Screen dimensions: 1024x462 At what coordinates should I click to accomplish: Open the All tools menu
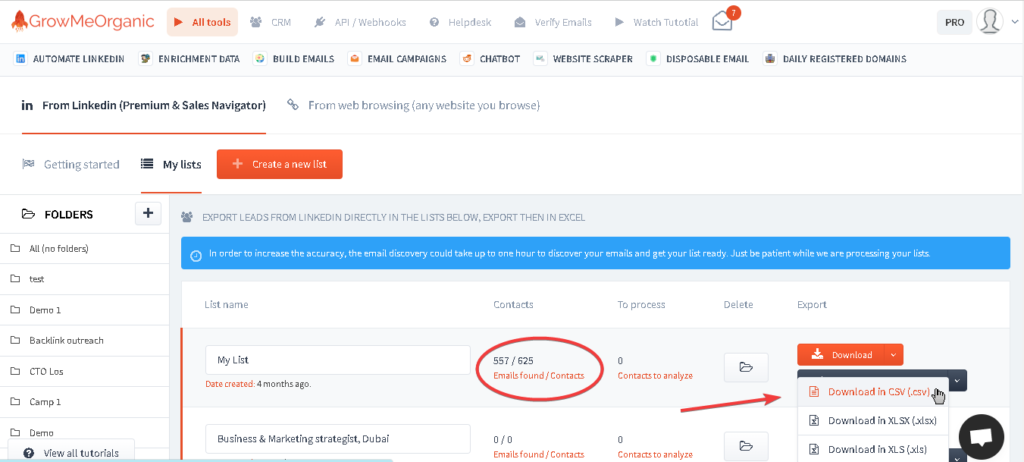click(x=202, y=22)
